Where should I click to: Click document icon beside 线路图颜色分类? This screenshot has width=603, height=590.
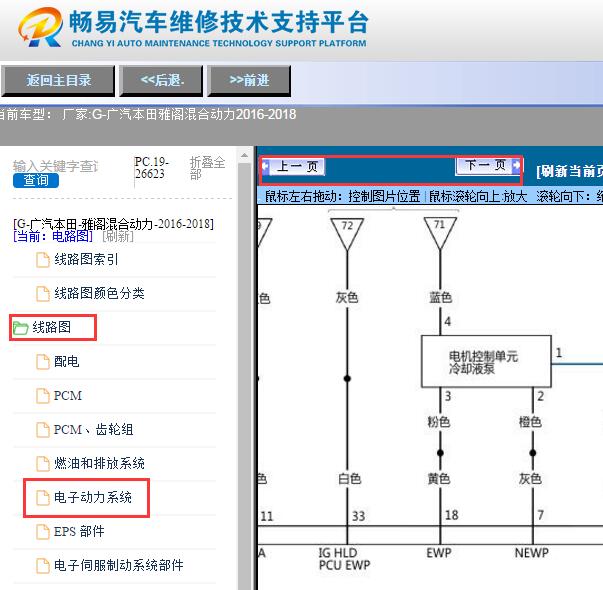(x=43, y=293)
